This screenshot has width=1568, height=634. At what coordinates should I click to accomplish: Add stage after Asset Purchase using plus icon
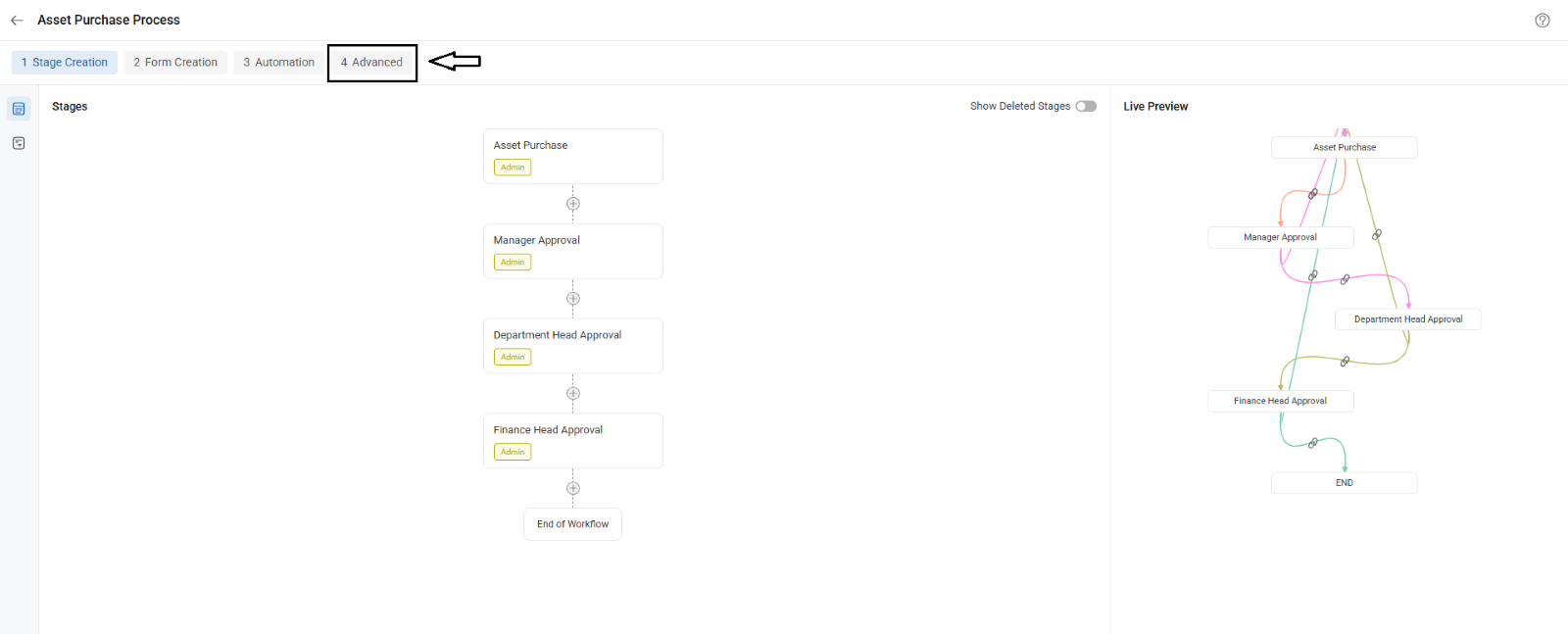click(573, 204)
